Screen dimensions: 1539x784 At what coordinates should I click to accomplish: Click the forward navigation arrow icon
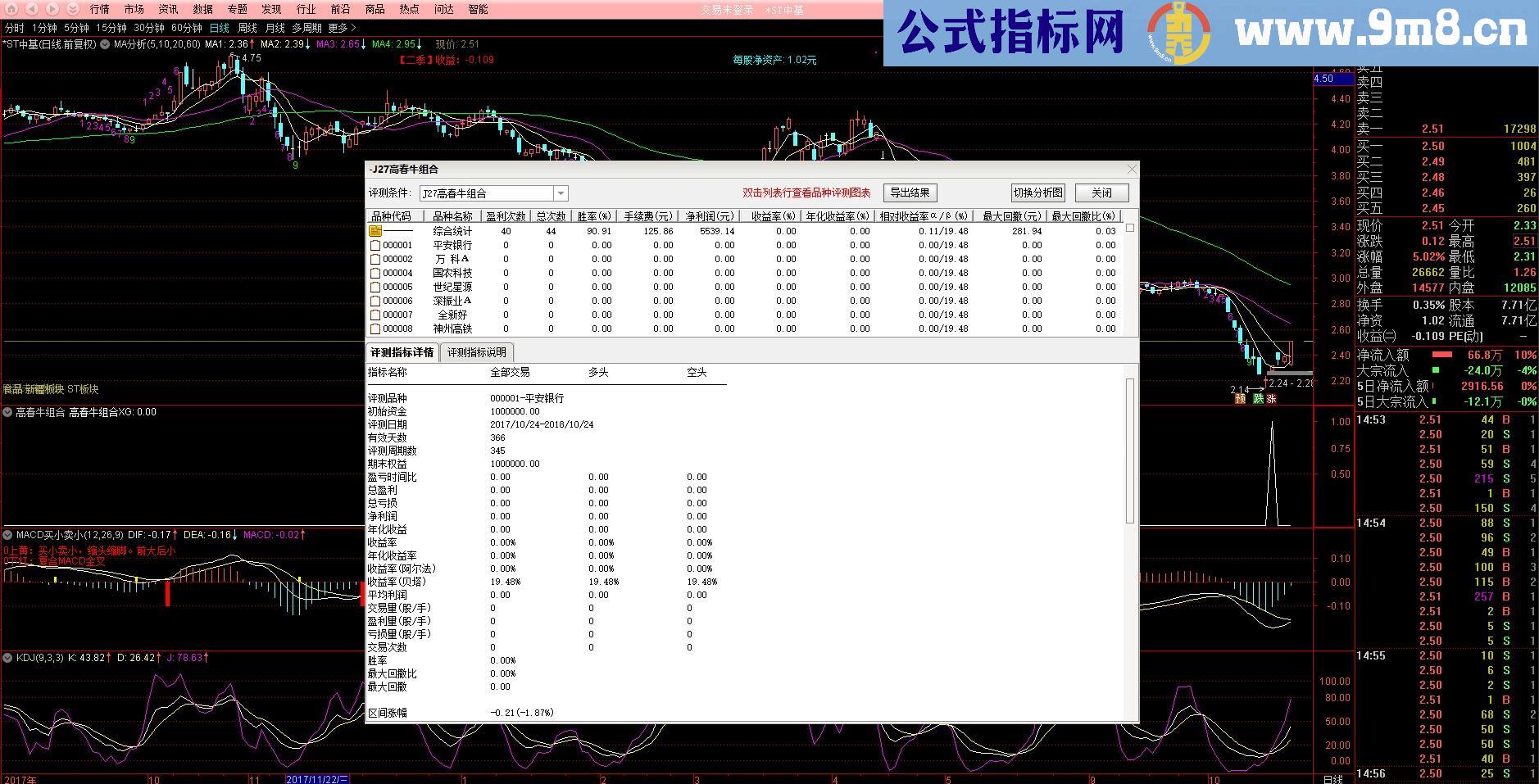click(51, 9)
